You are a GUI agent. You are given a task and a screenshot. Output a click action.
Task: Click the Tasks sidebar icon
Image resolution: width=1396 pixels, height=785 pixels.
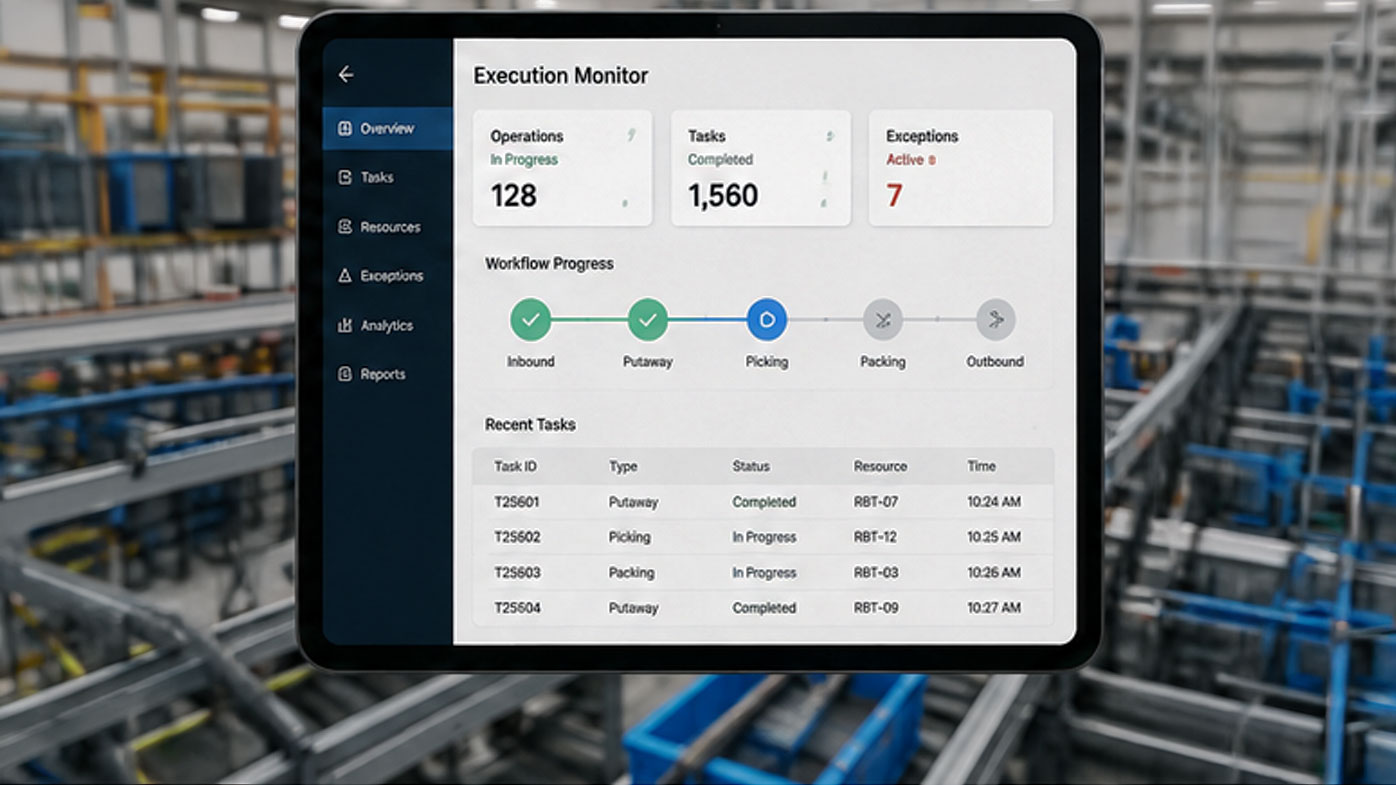345,177
